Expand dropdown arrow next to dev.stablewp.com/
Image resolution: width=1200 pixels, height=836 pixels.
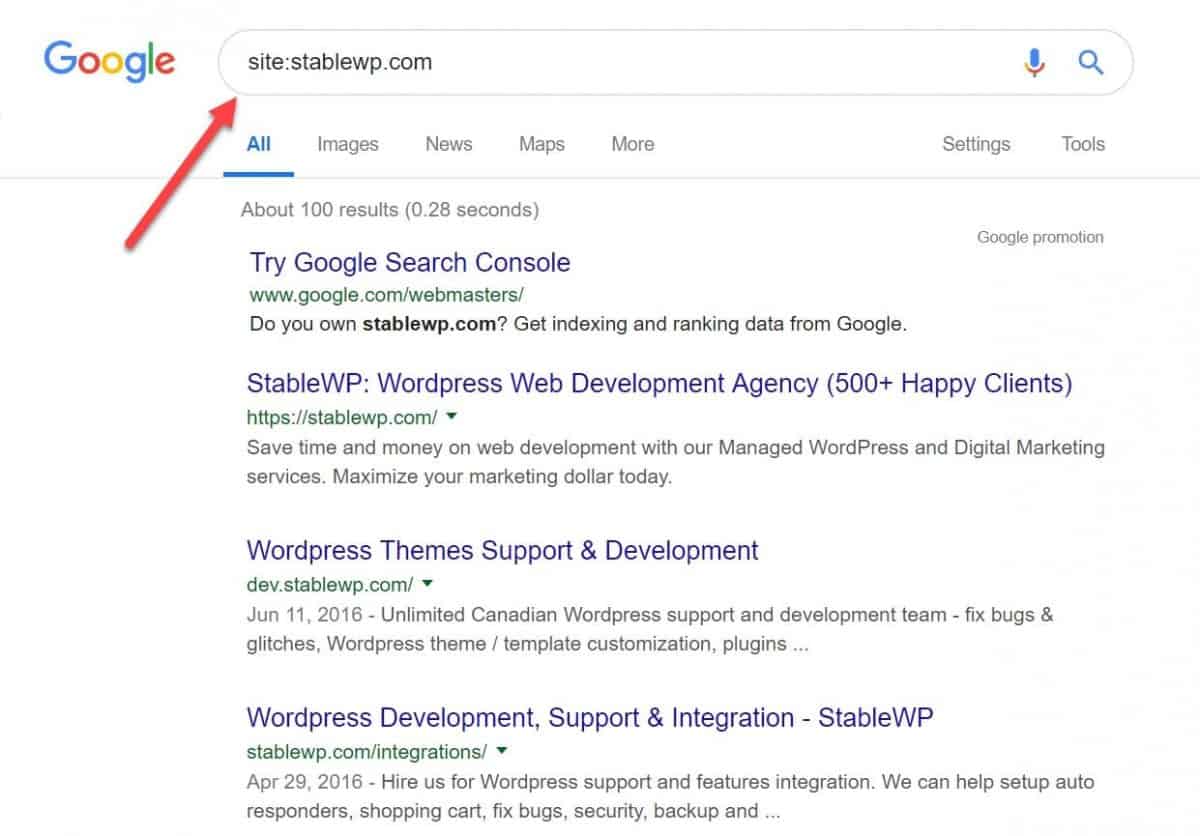pos(427,583)
